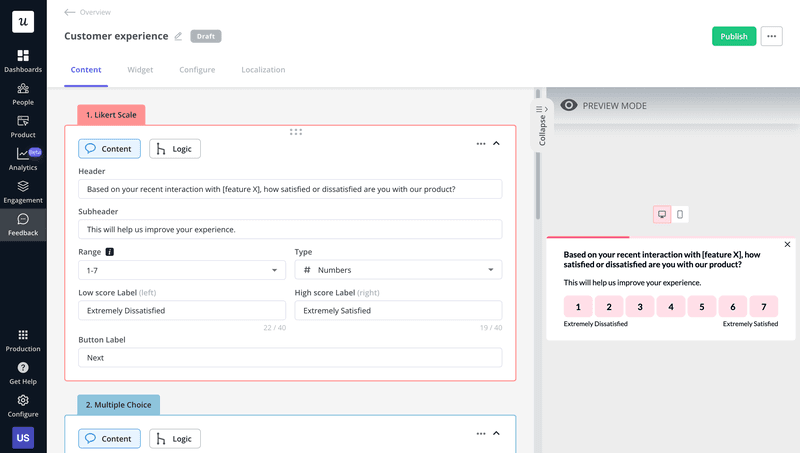Open the Logic section of Likert Scale
Image resolution: width=800 pixels, height=453 pixels.
(x=175, y=148)
